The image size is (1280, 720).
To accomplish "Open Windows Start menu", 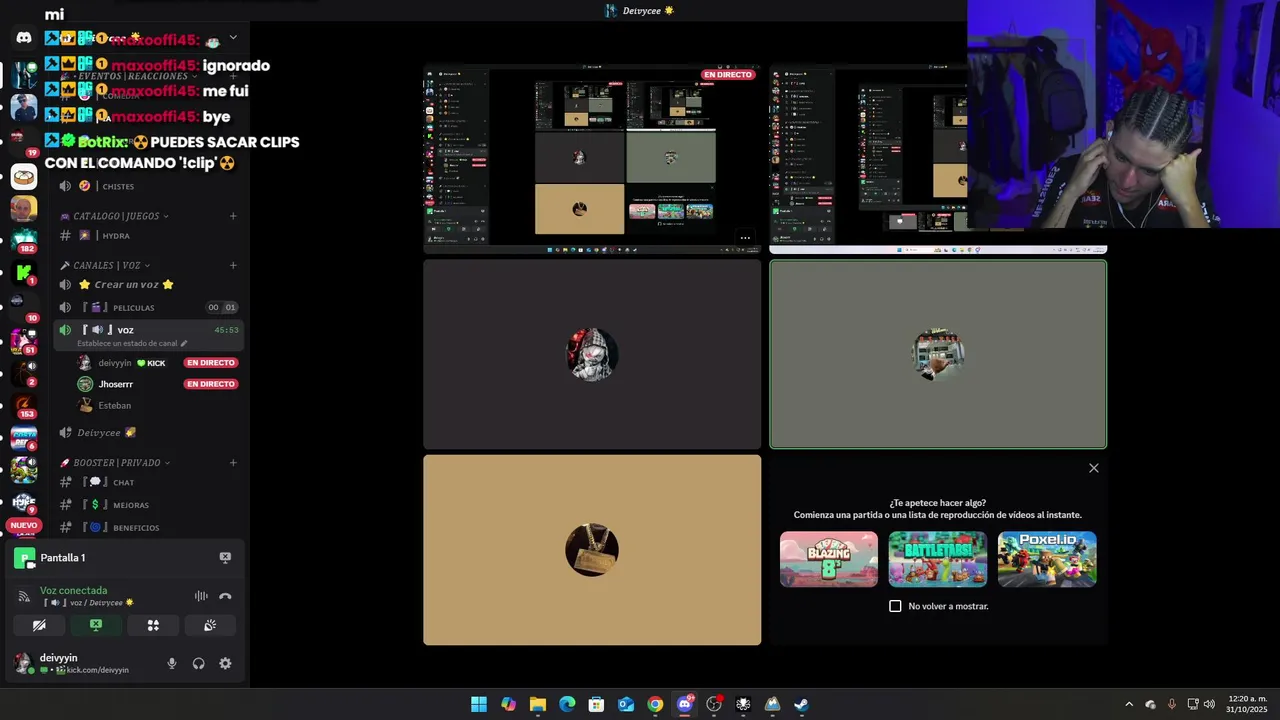I will [479, 704].
